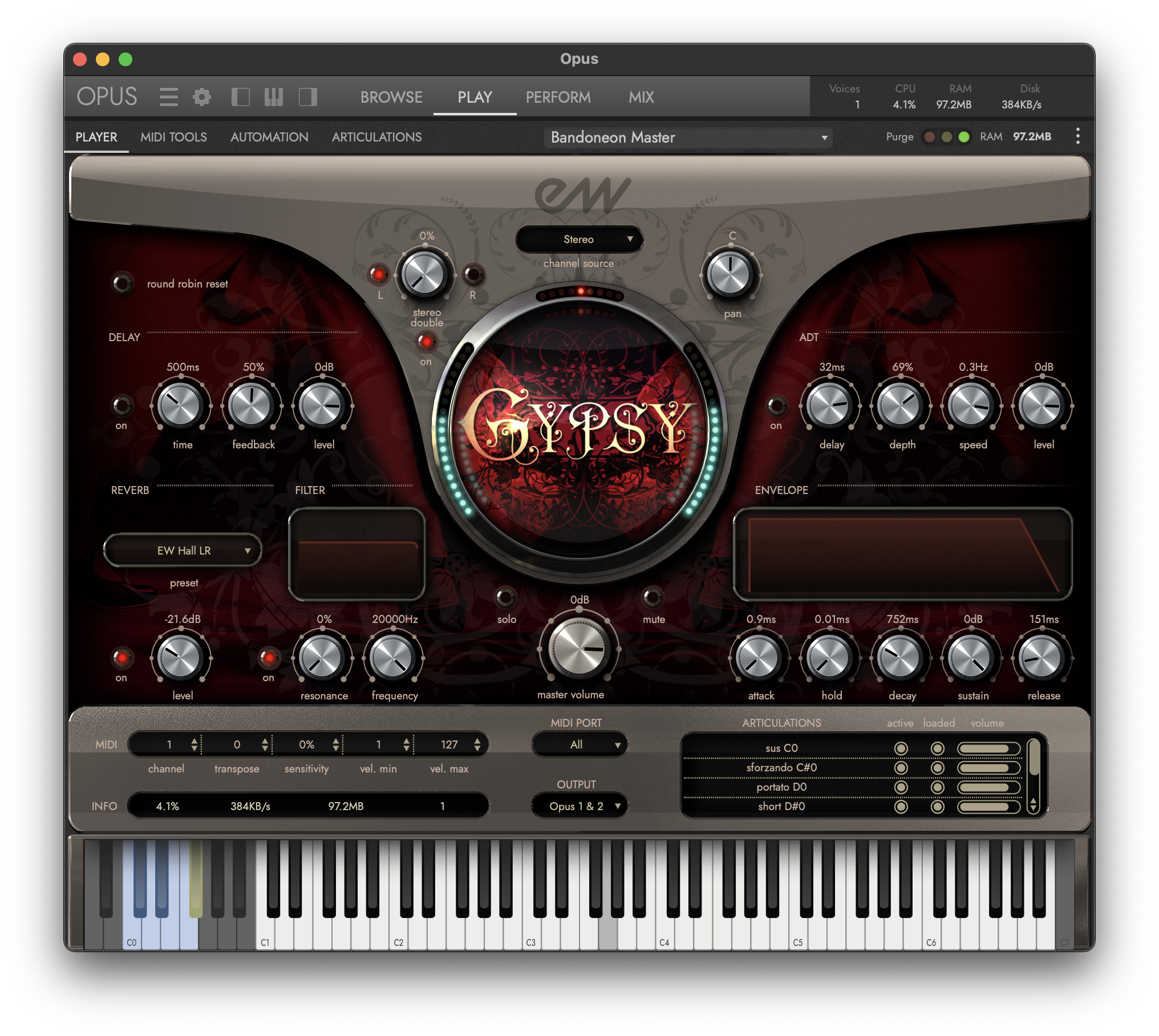Open the MIDI PORT dropdown
This screenshot has width=1159, height=1036.
click(x=579, y=744)
